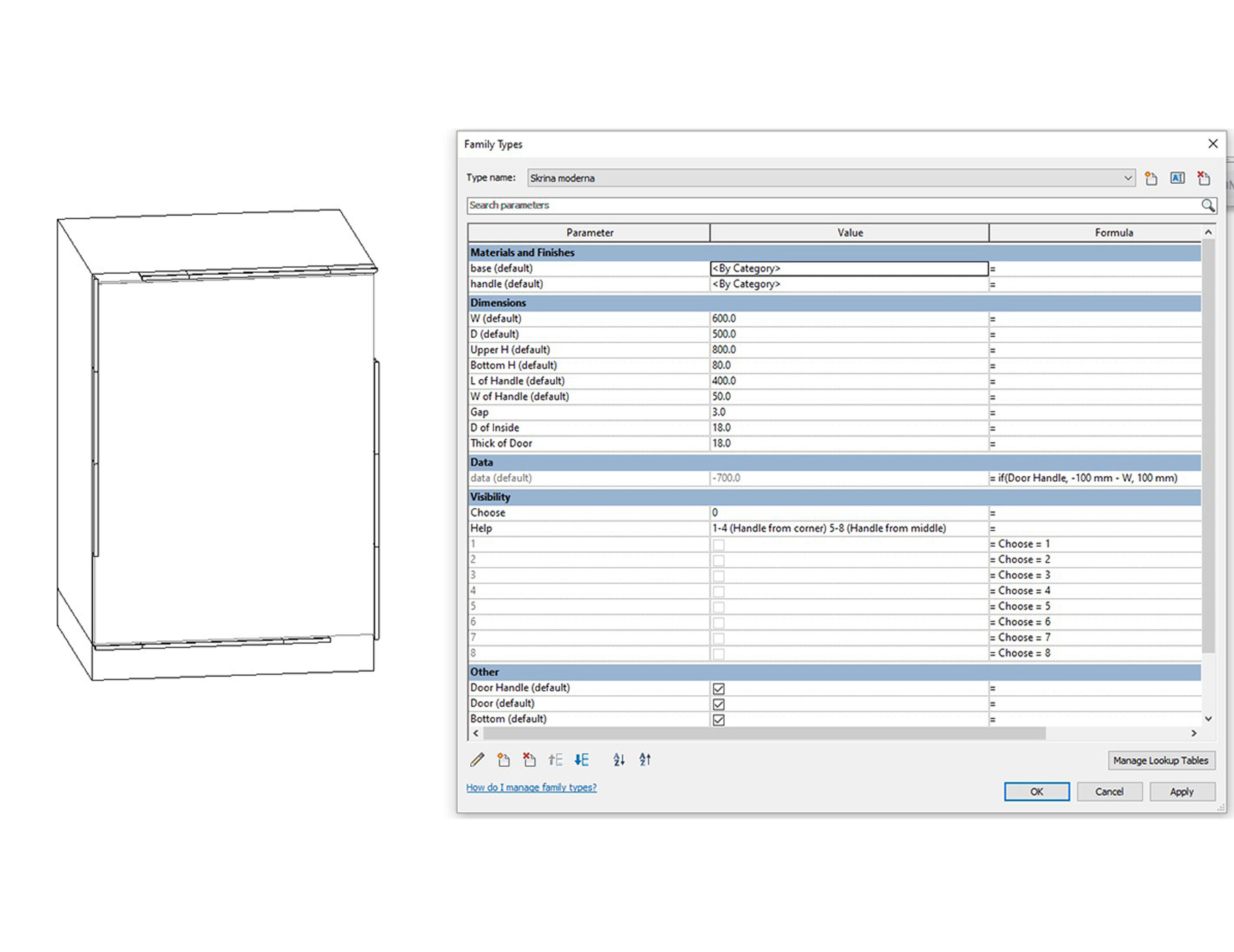This screenshot has width=1234, height=952.
Task: Open the Type name dropdown
Action: pos(1127,178)
